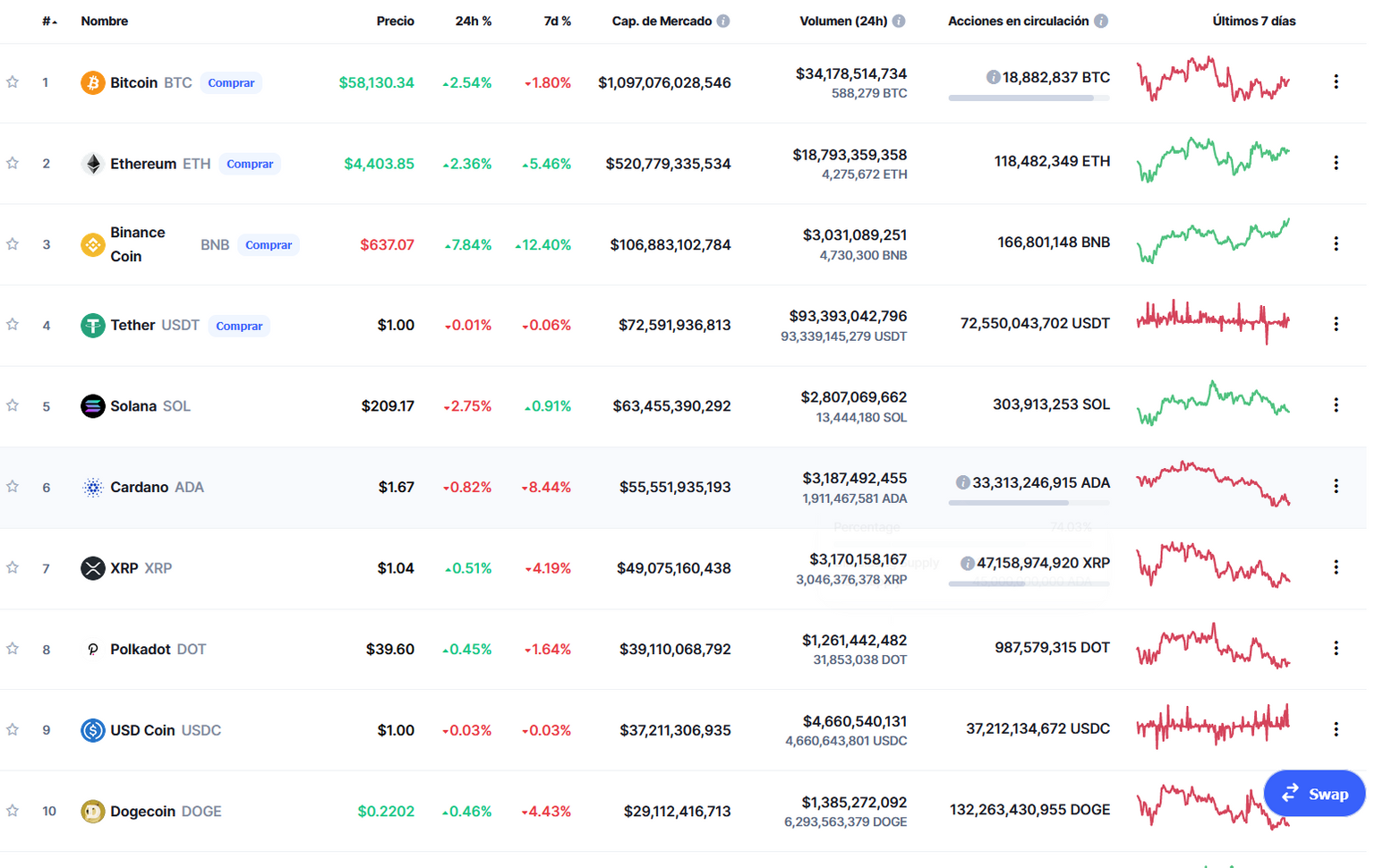1375x868 pixels.
Task: Open info icon beside Cap. de Mercado
Action: [x=723, y=21]
